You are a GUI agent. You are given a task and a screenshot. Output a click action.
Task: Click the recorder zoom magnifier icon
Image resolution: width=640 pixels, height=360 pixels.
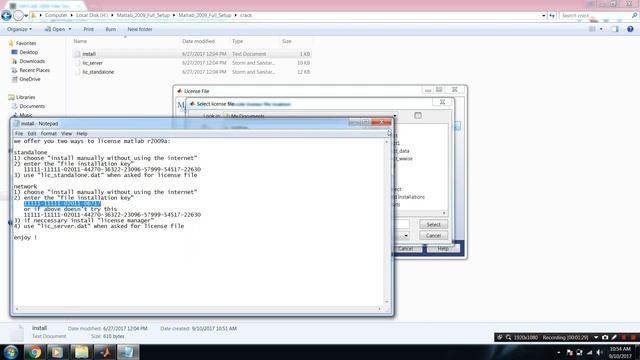pyautogui.click(x=509, y=337)
